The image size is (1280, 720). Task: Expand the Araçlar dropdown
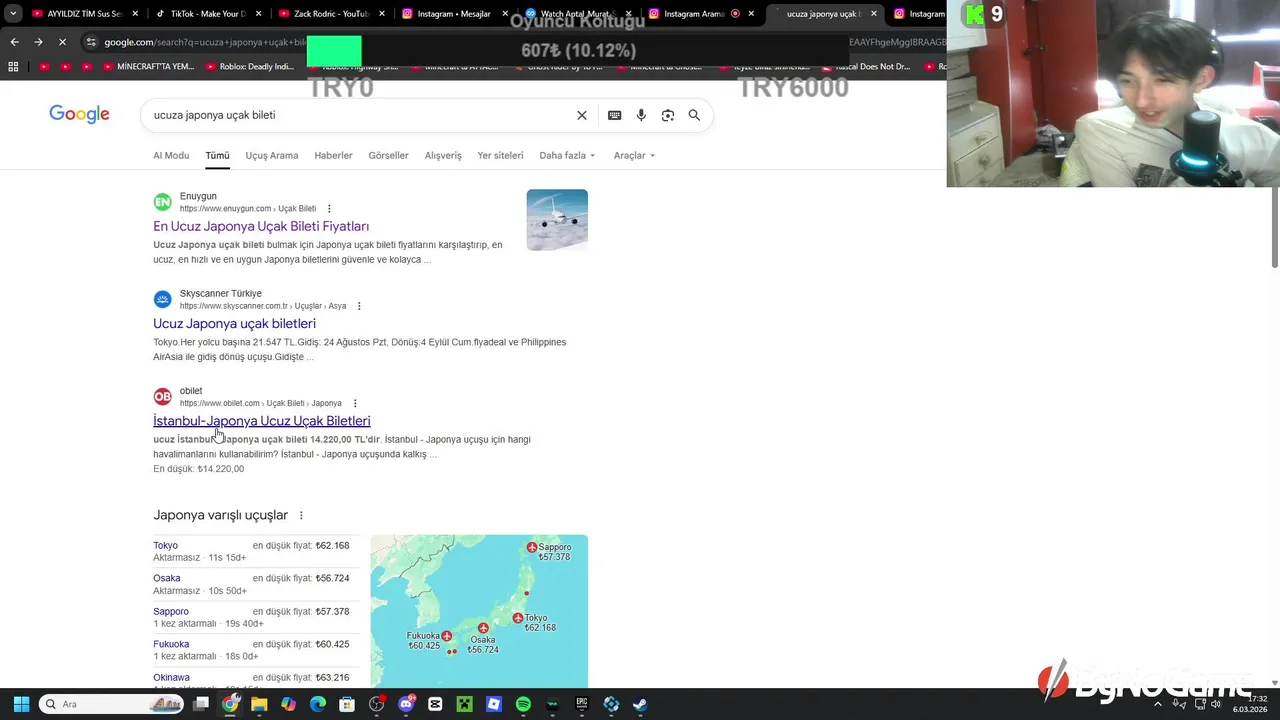[634, 155]
